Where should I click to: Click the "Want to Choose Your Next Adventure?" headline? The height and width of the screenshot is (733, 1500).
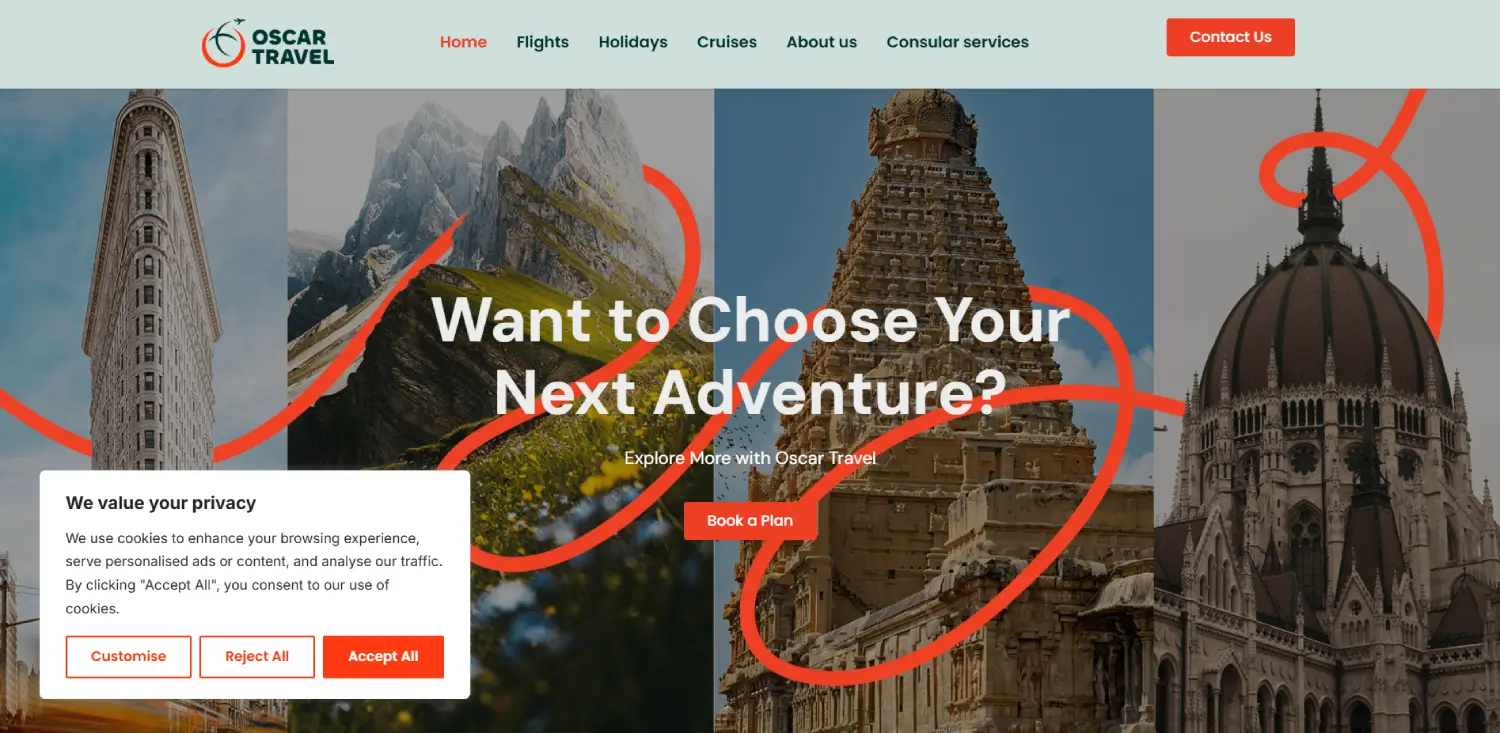click(x=751, y=355)
